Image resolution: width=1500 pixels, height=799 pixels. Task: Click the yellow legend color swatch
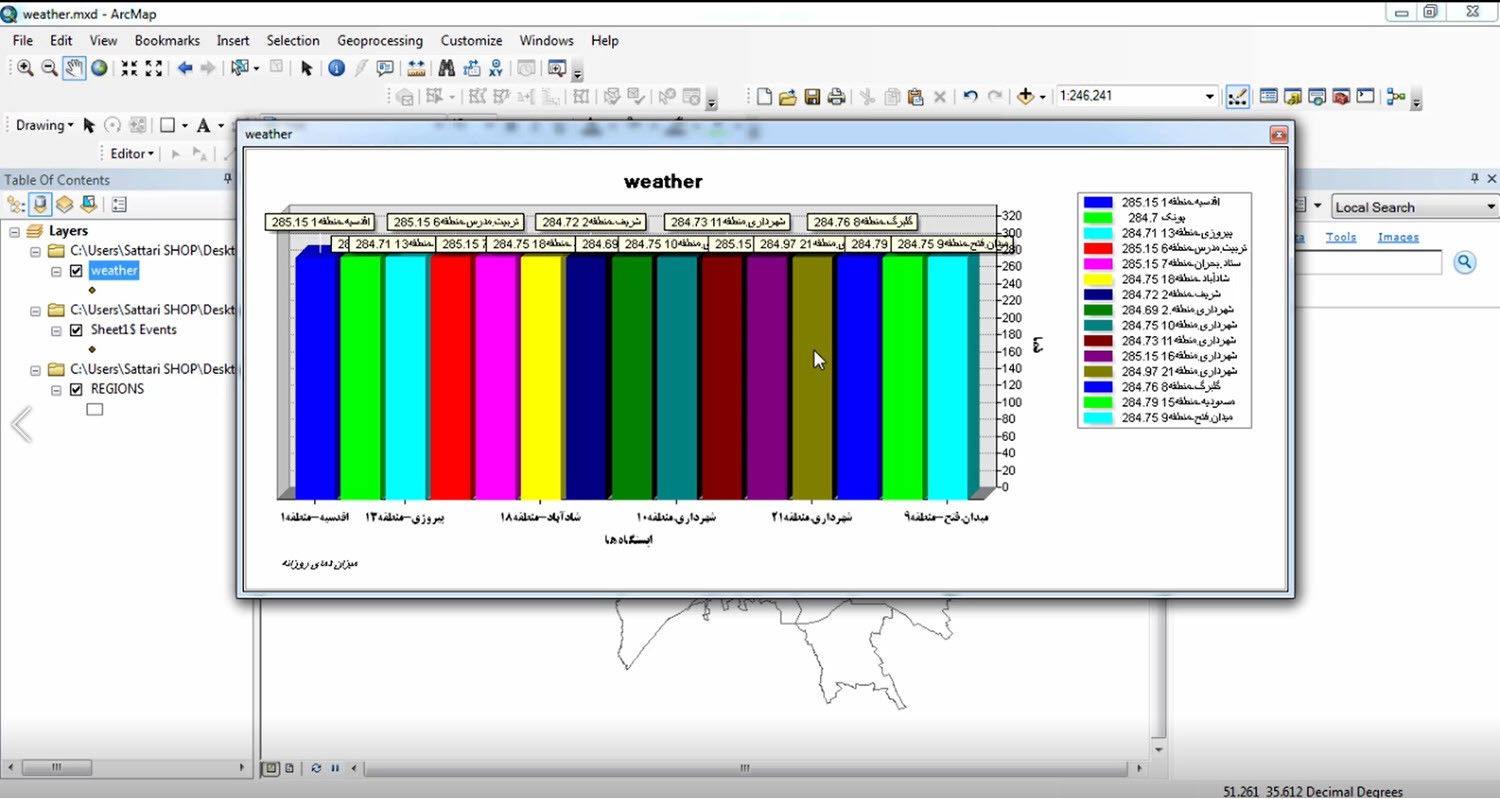coord(1098,279)
